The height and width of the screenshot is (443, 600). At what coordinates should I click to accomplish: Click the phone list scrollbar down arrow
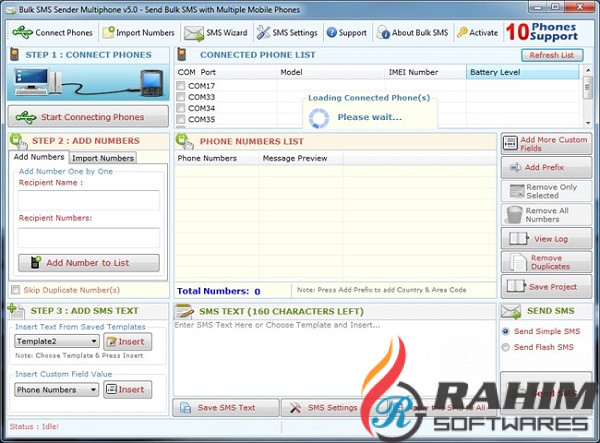click(587, 123)
